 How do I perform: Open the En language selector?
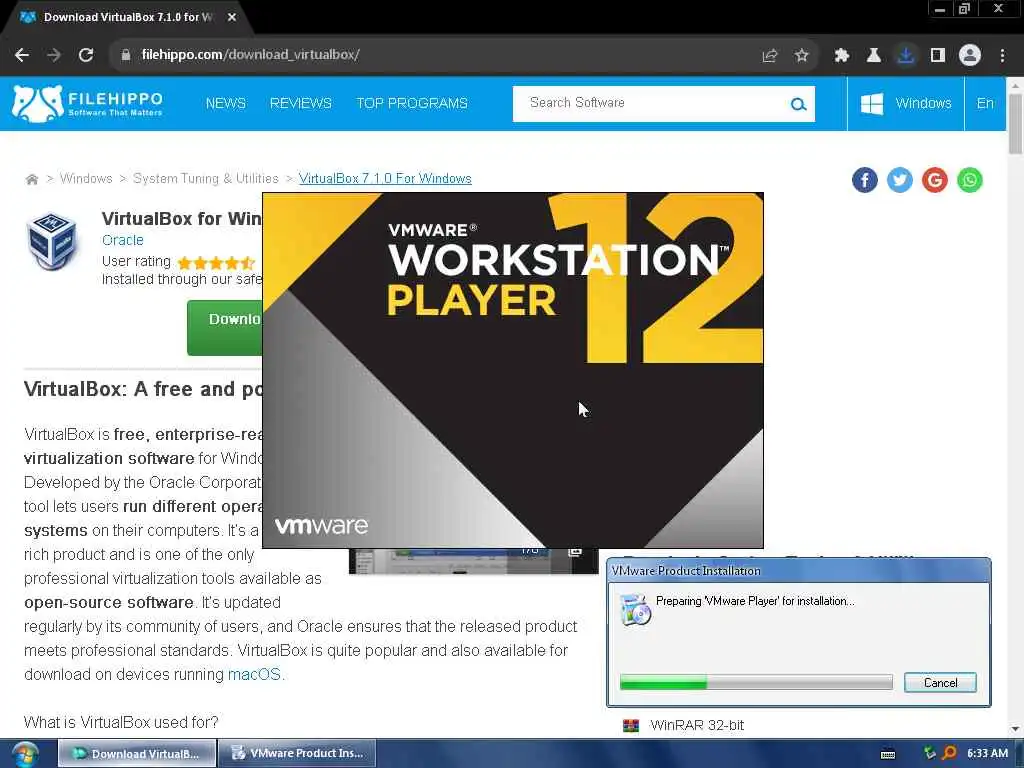pos(985,103)
